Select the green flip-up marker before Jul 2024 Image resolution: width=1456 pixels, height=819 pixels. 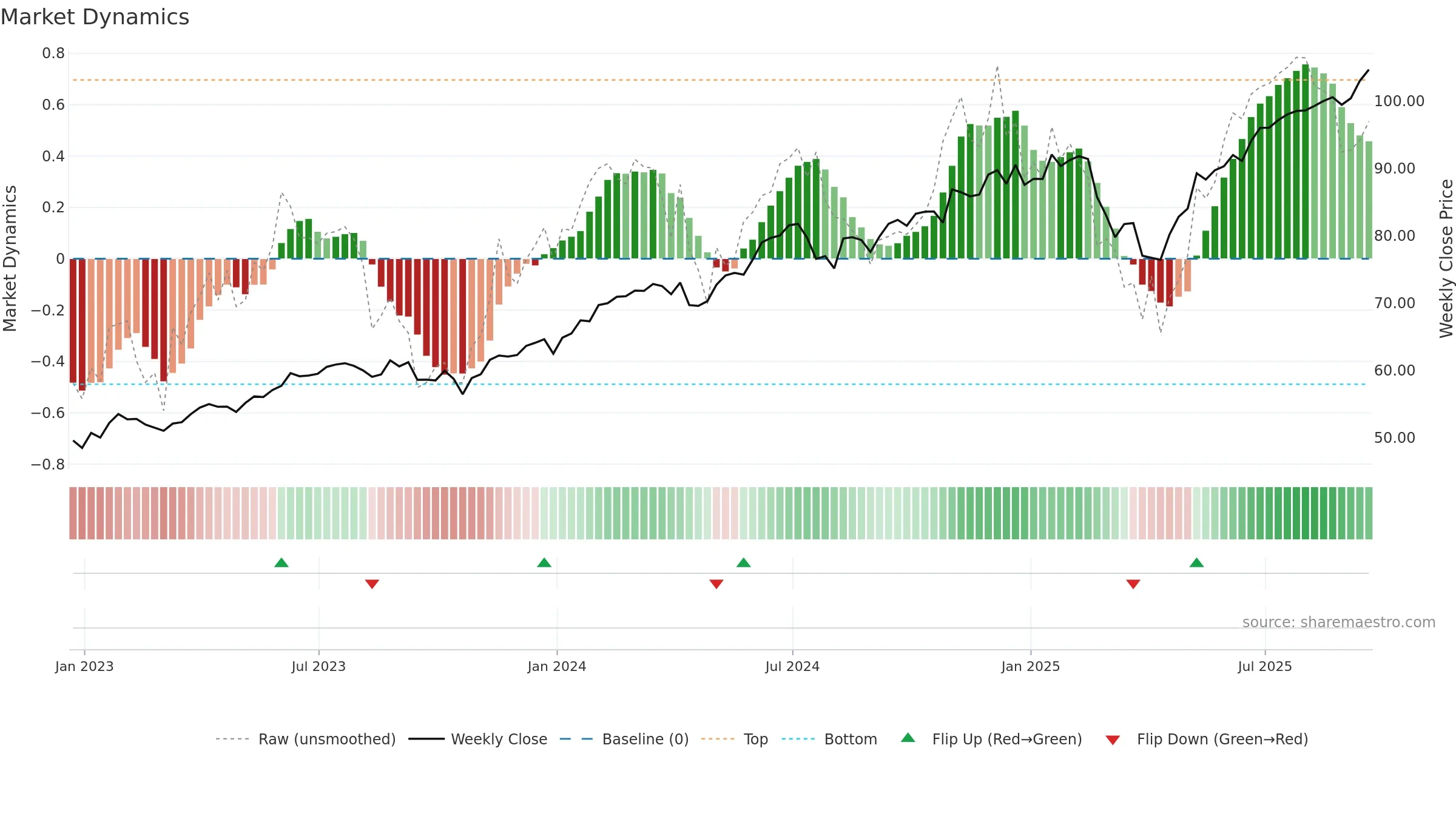pyautogui.click(x=744, y=562)
